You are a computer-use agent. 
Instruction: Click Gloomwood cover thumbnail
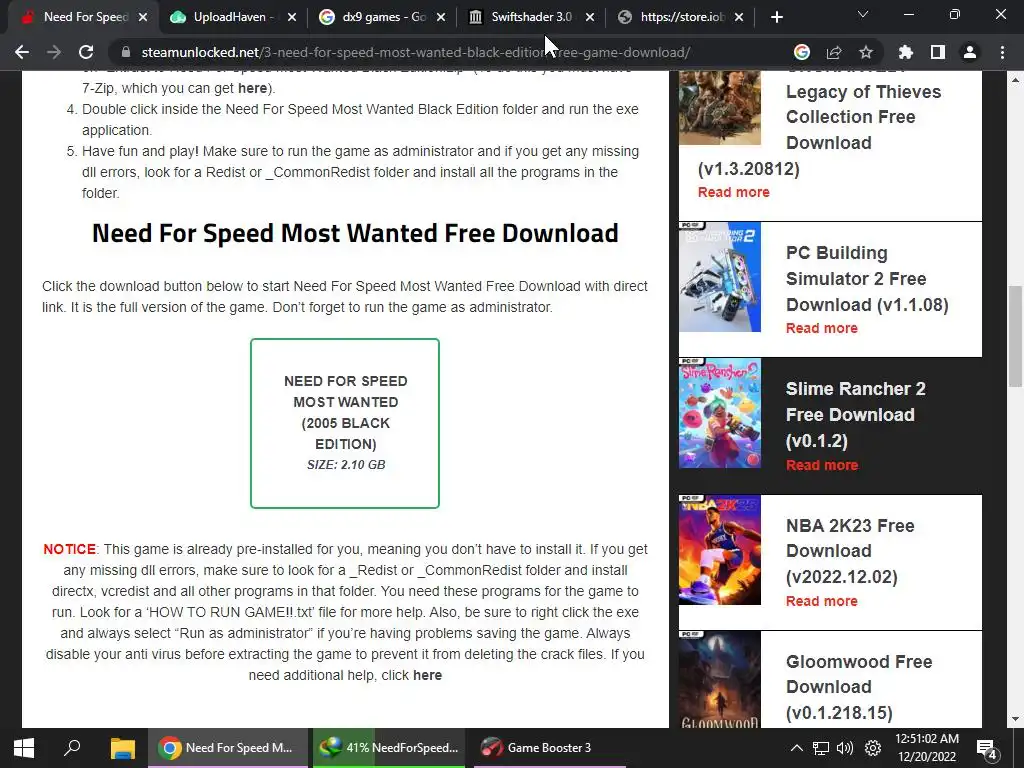[720, 679]
